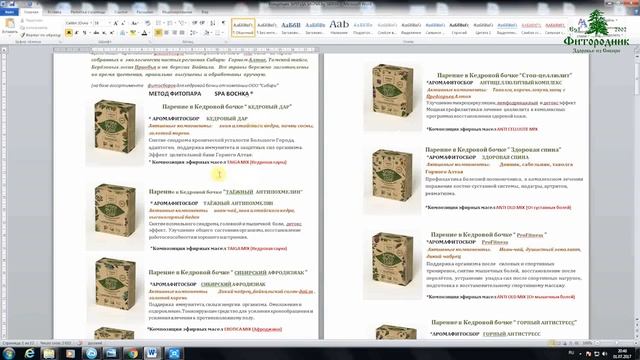Open the highlight color dropdown arrow
This screenshot has height=360, width=640.
138,33
